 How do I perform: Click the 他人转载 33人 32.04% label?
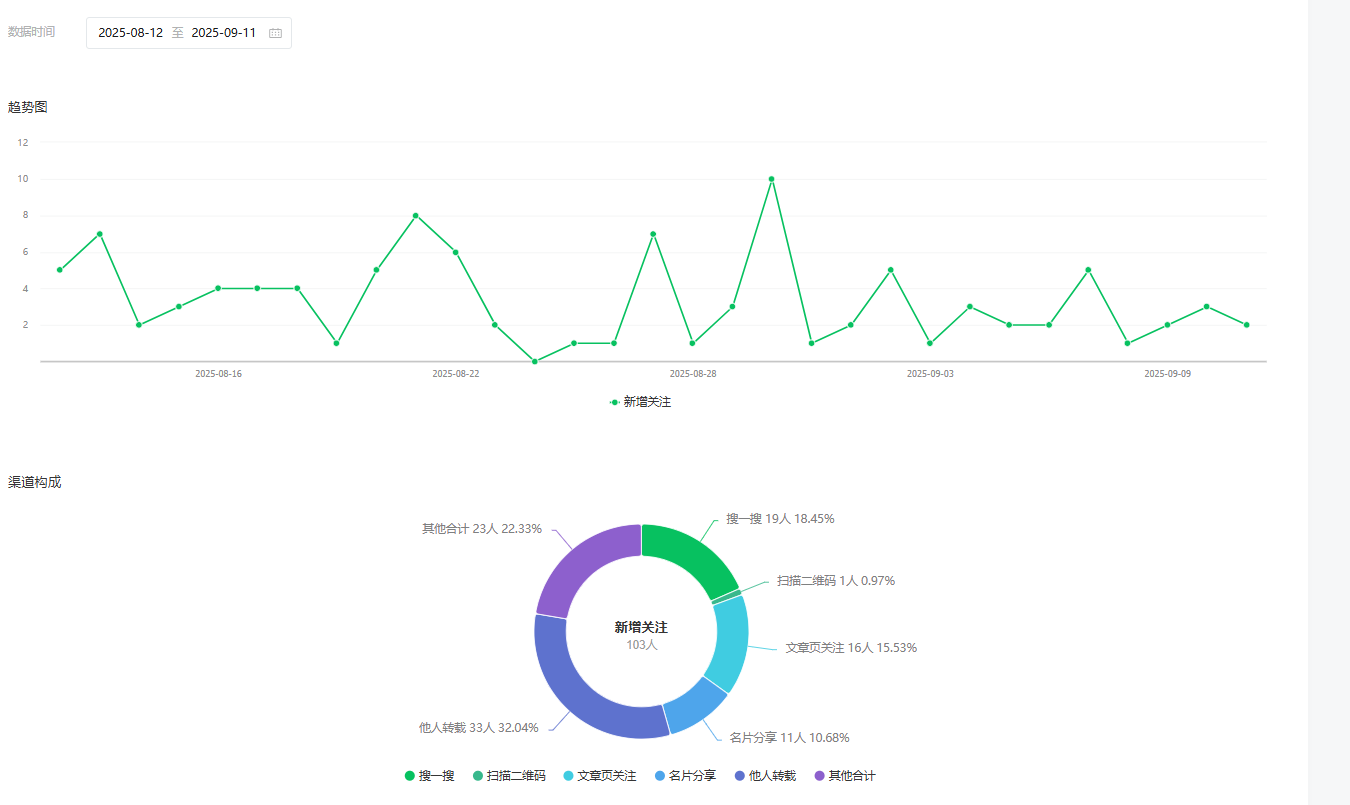(x=478, y=728)
